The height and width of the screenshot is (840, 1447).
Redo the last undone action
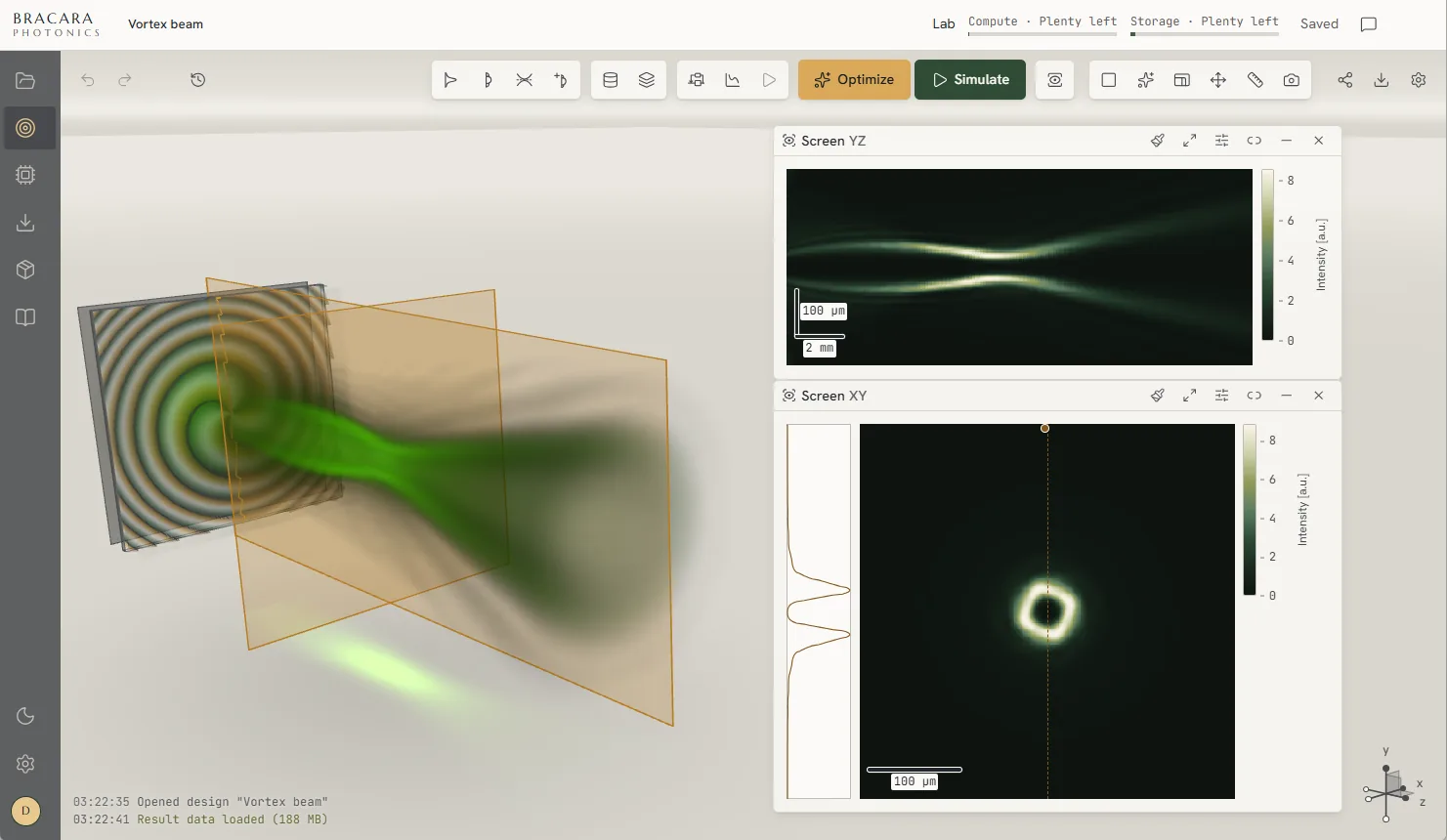click(x=125, y=80)
